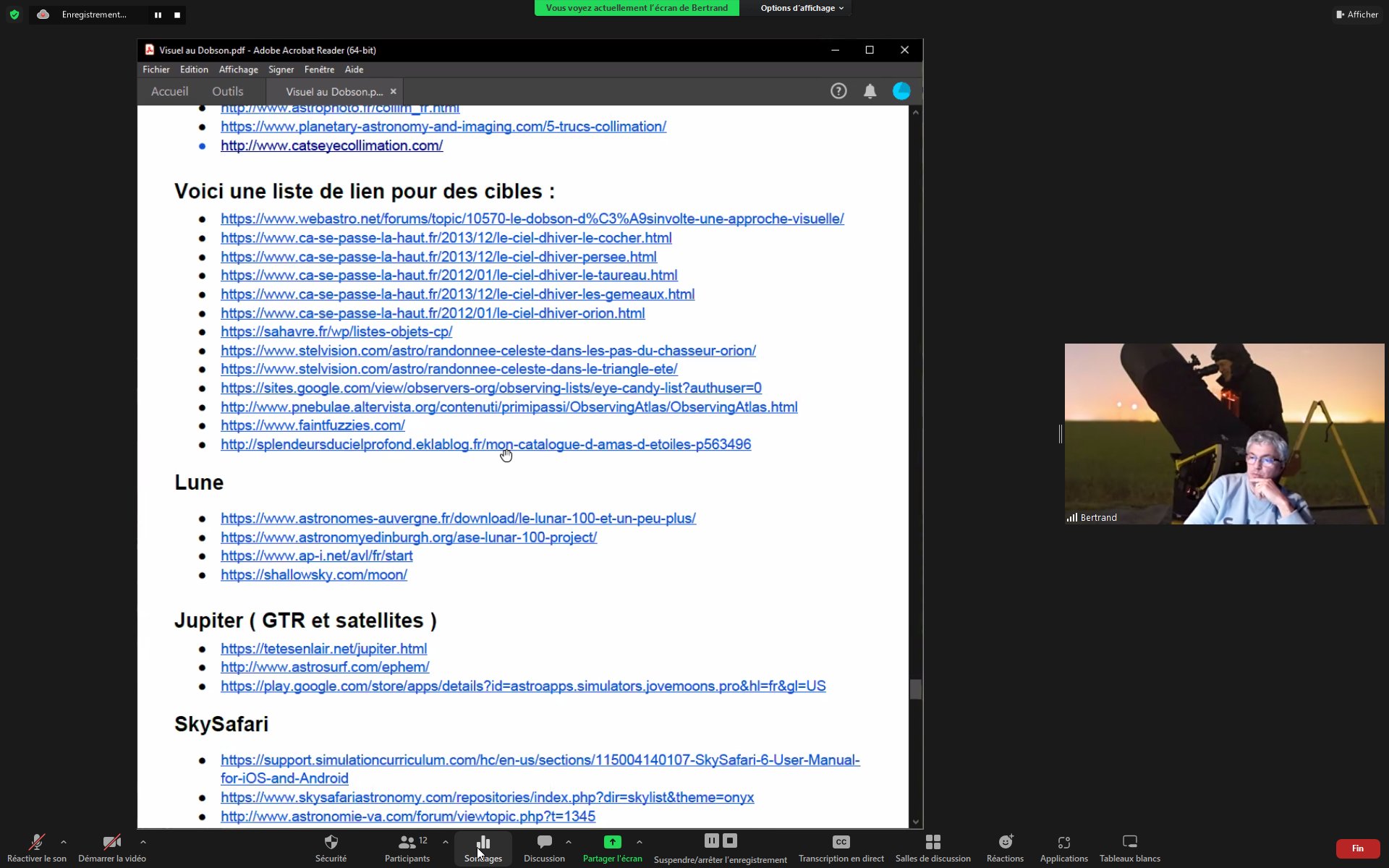Open the le-ciel-dhiver-orion link

(x=433, y=313)
